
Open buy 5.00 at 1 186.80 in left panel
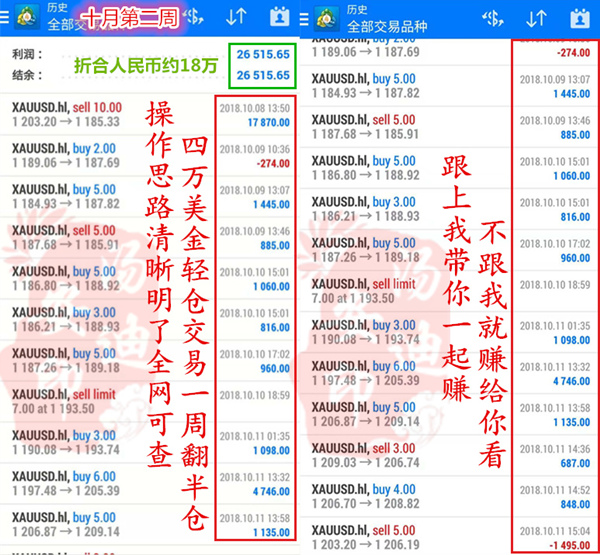pos(149,278)
